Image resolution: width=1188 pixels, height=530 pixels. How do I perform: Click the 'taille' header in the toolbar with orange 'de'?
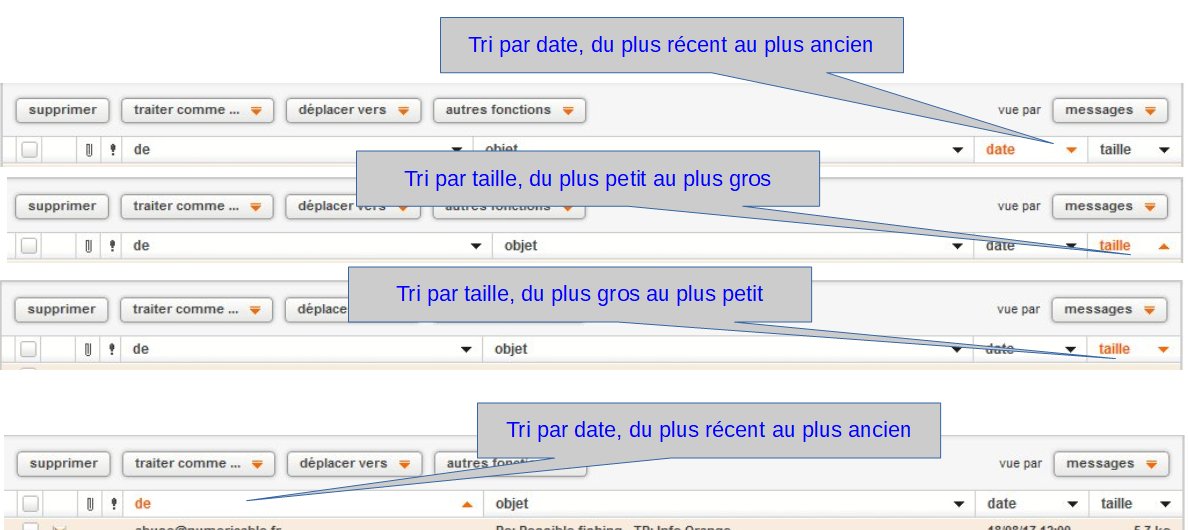click(x=1117, y=504)
